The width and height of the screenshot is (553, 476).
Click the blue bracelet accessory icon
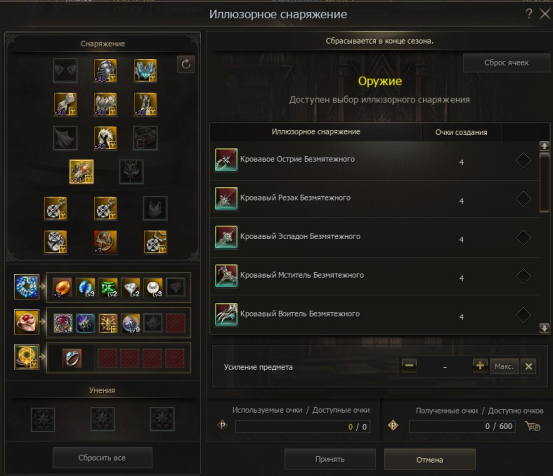coord(26,287)
